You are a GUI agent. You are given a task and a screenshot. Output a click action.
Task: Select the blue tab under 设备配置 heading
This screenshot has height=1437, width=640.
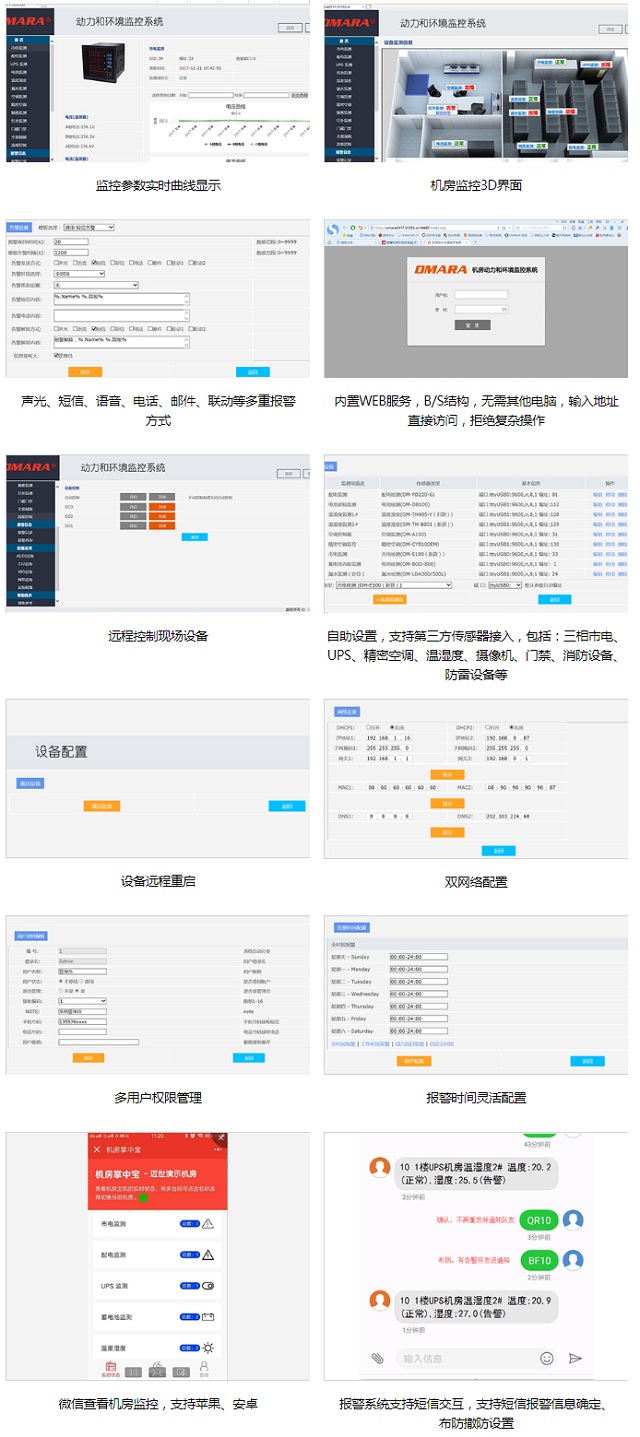point(31,783)
